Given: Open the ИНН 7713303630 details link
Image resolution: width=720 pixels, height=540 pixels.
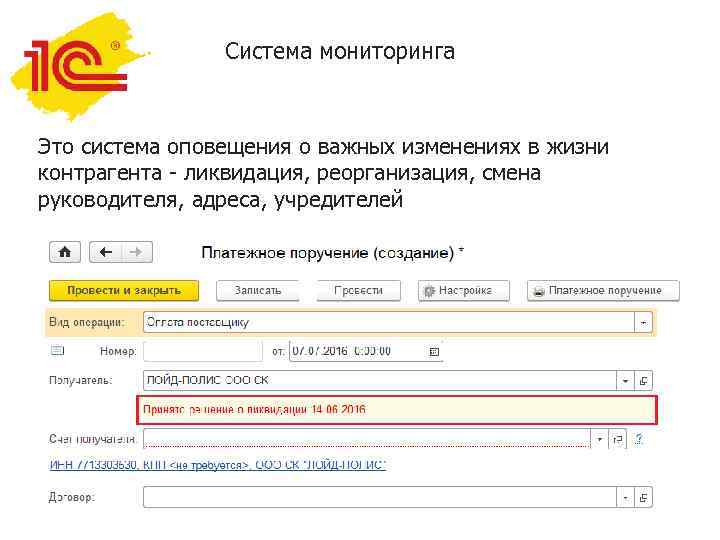Looking at the screenshot, I should (x=218, y=465).
